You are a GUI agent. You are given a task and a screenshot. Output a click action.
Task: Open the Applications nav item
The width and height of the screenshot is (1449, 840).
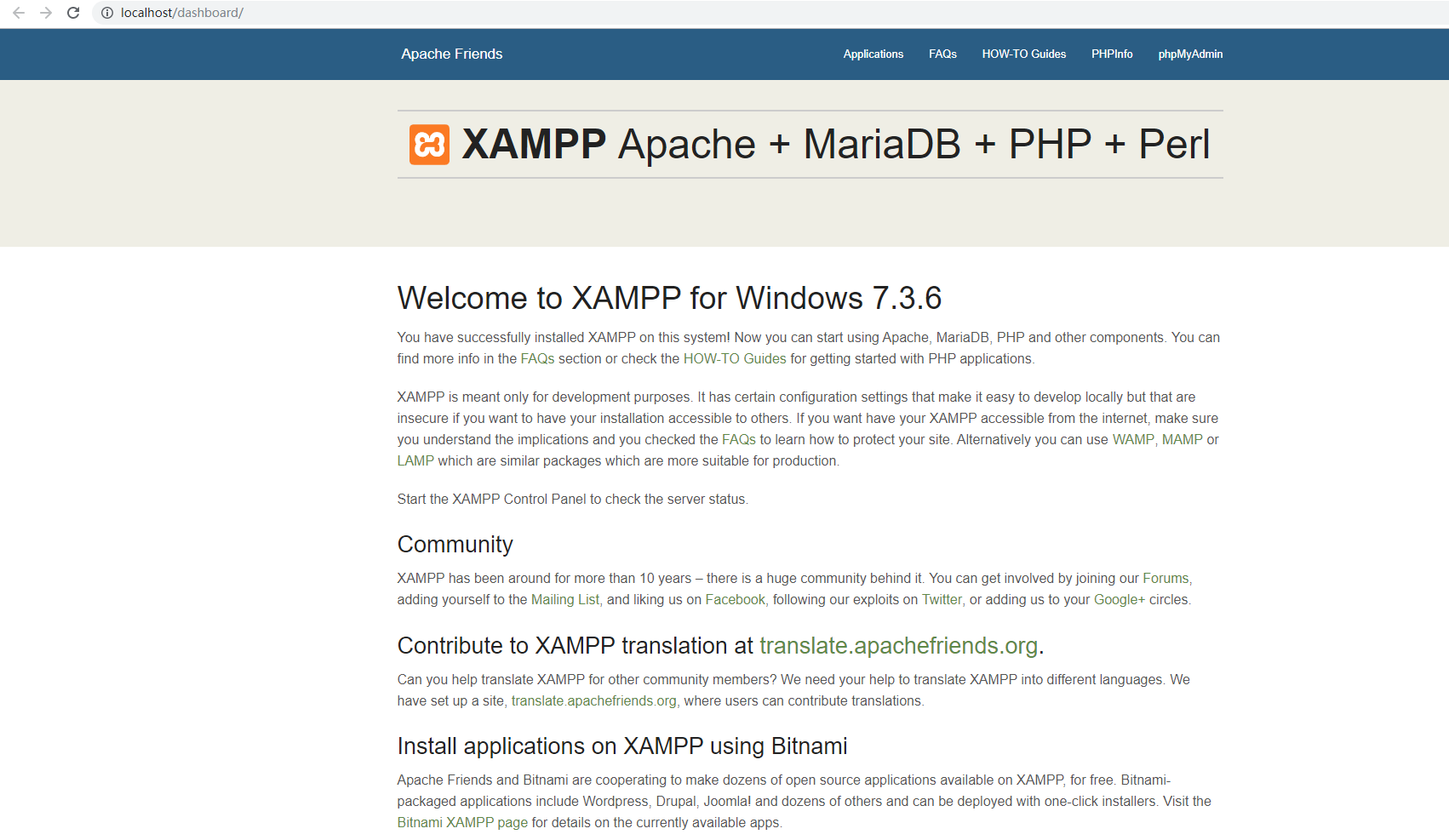[x=873, y=54]
